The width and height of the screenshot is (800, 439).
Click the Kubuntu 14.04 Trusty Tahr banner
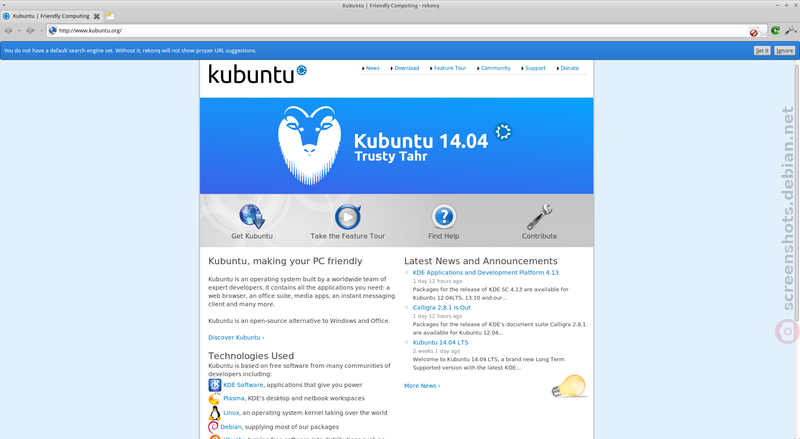click(396, 146)
